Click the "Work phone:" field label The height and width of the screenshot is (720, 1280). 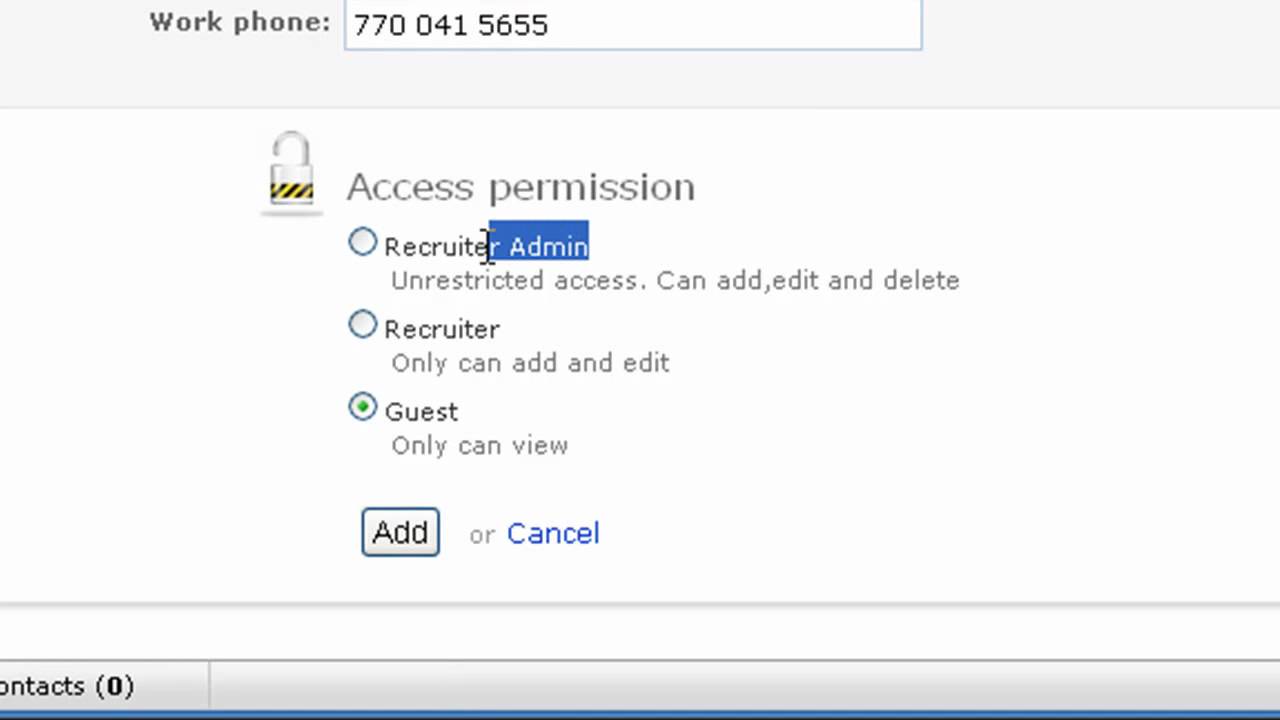click(x=240, y=22)
